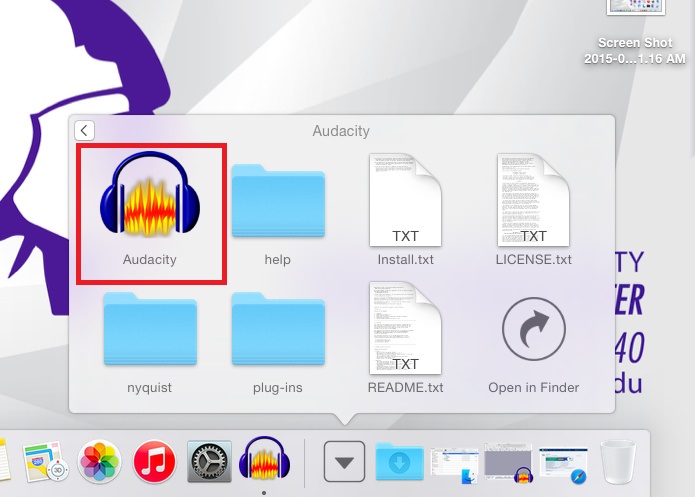Go back using the stack's back arrow
Screen dimensions: 695x497
coord(84,131)
